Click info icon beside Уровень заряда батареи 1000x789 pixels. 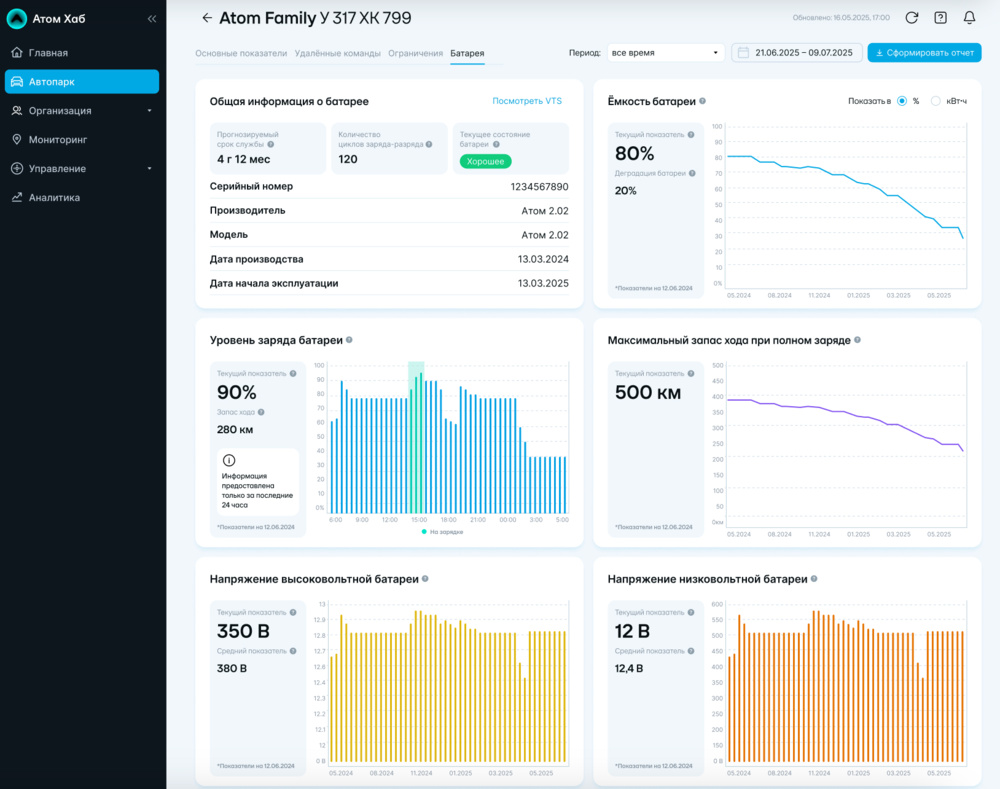[x=349, y=340]
